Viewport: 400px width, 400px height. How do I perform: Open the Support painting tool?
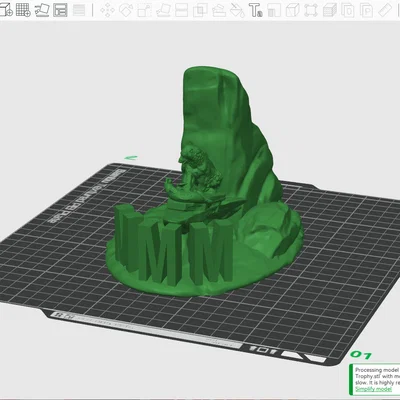(x=219, y=10)
